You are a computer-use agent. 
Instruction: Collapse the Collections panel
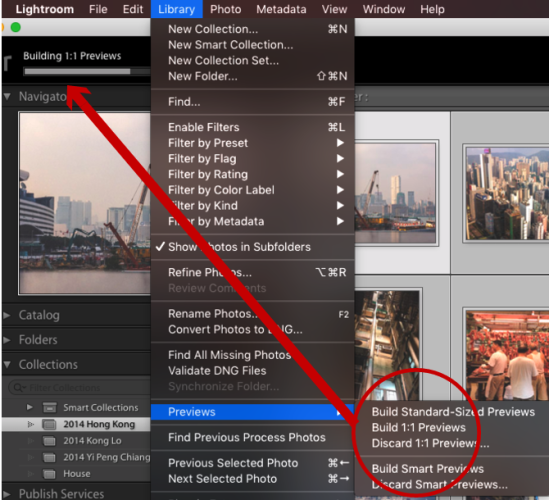[7, 364]
